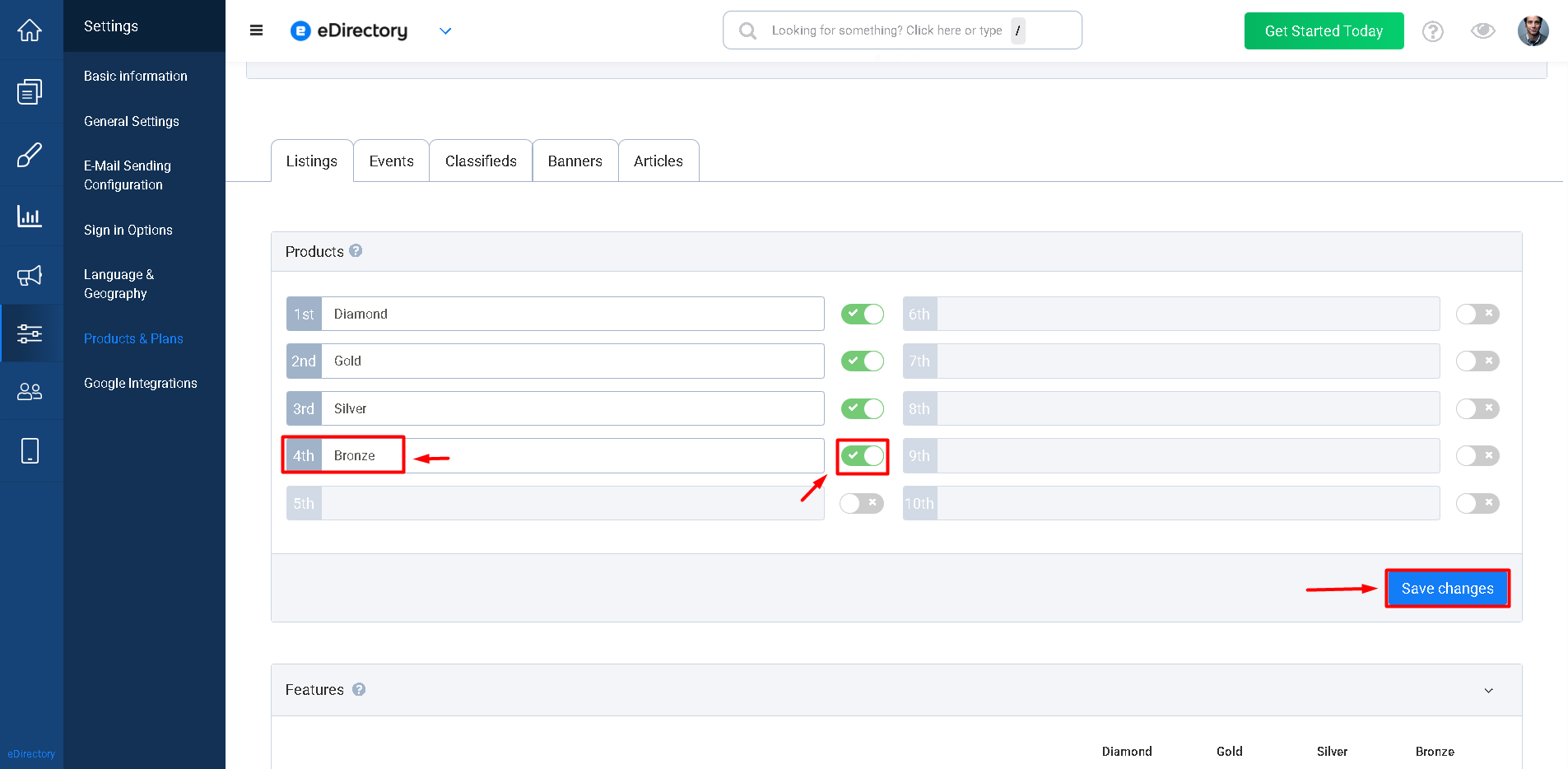Click the eye preview icon
Viewport: 1568px width, 769px height.
1483,31
